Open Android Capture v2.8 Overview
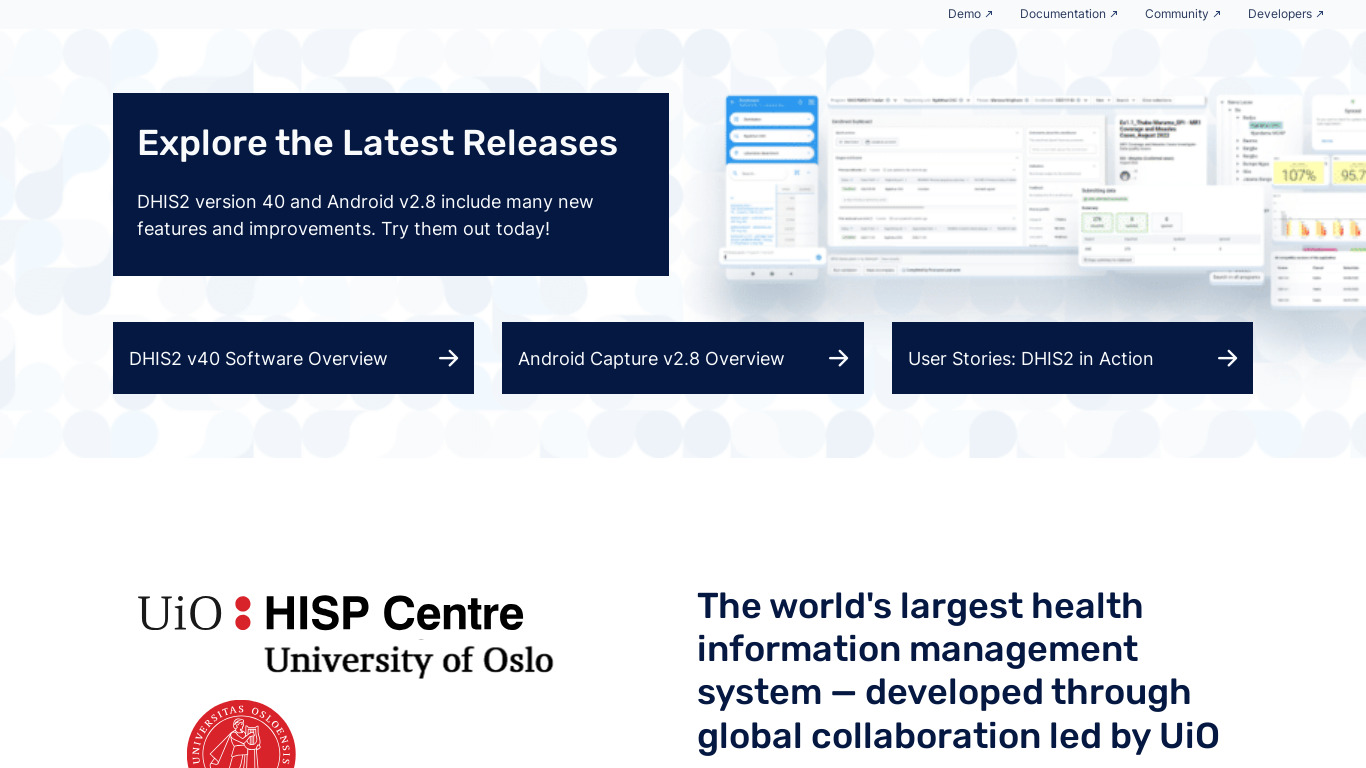The height and width of the screenshot is (768, 1366). tap(683, 358)
